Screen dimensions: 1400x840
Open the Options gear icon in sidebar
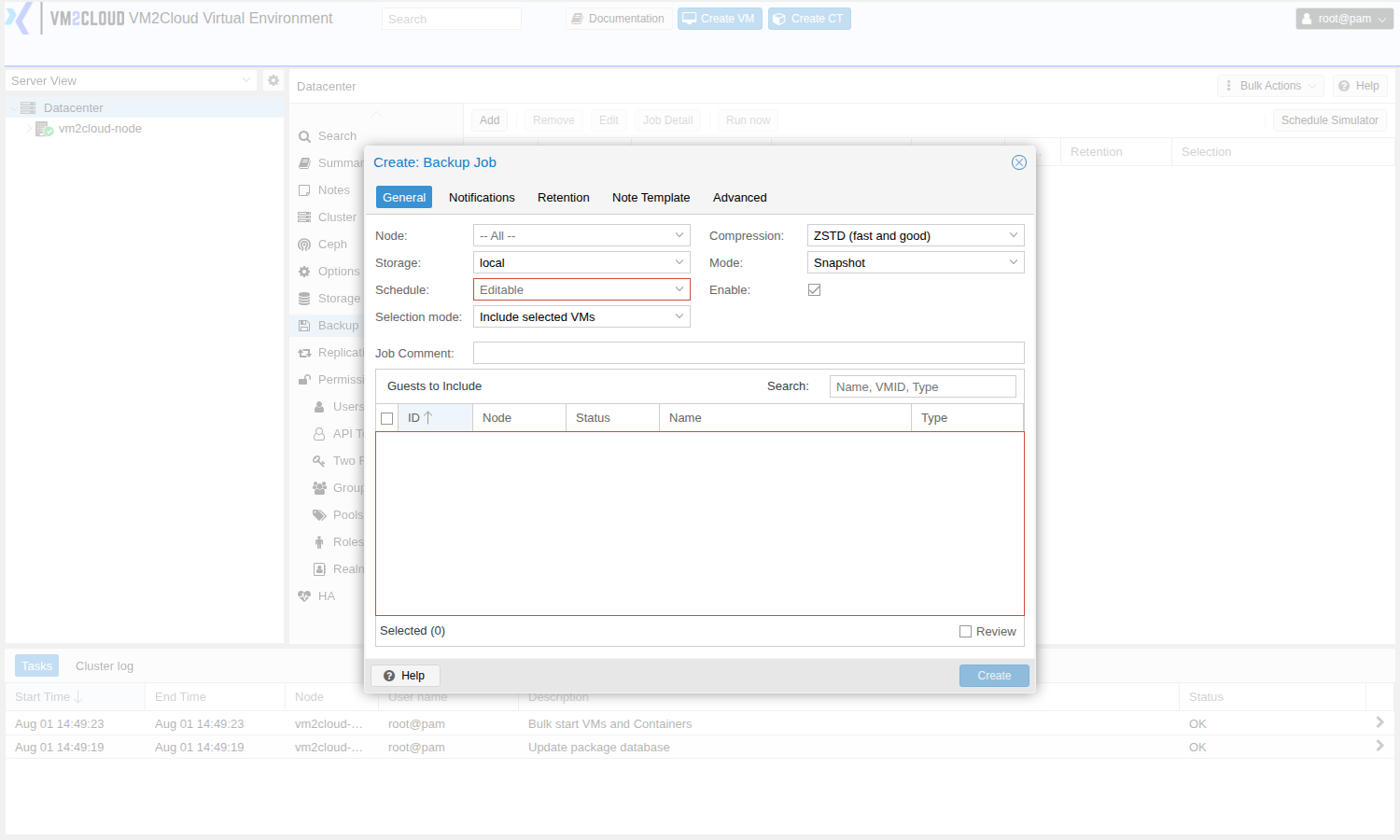(304, 272)
